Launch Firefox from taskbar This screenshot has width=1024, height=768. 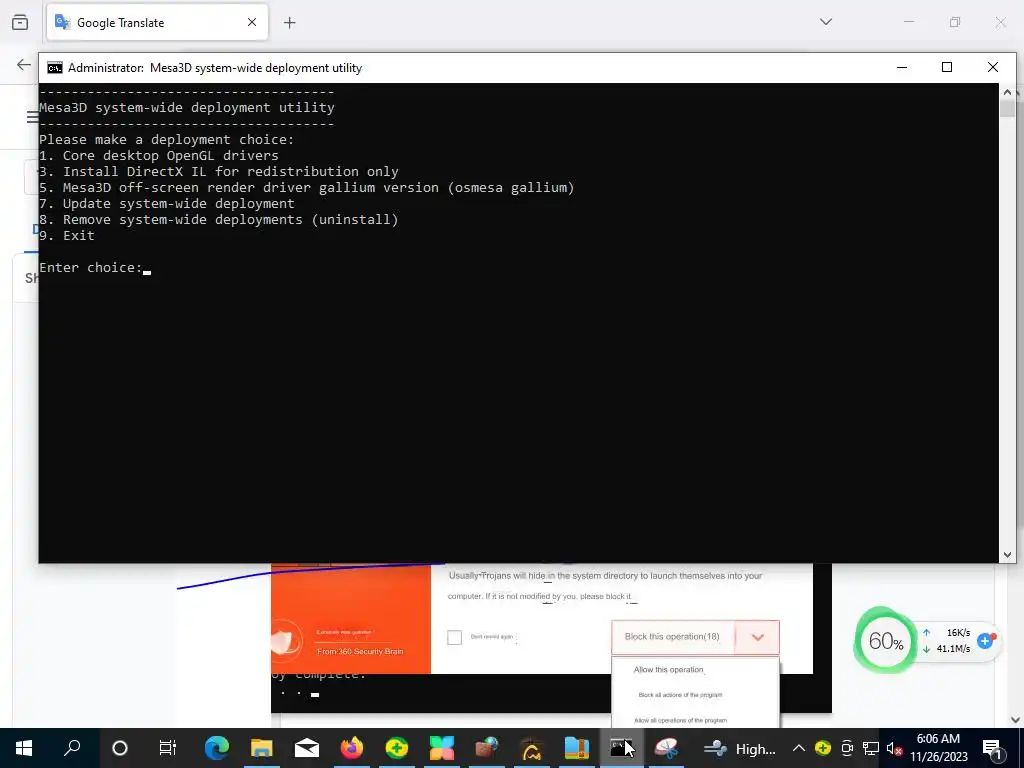pyautogui.click(x=351, y=748)
